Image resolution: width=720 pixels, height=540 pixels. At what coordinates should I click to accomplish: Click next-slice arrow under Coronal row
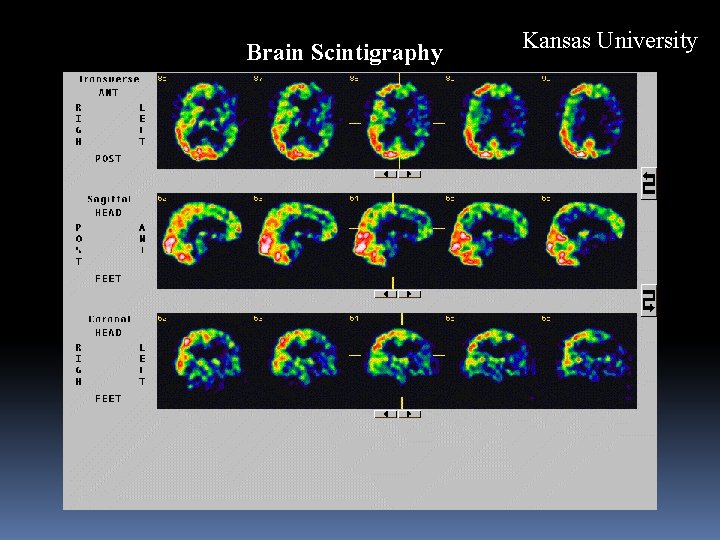[x=410, y=414]
